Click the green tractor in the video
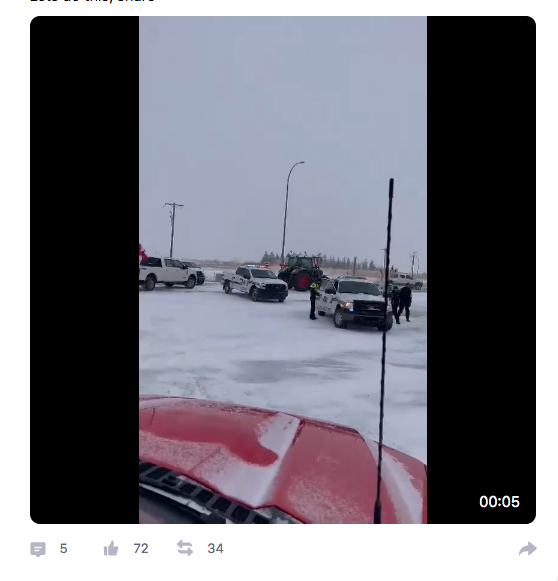 click(302, 273)
